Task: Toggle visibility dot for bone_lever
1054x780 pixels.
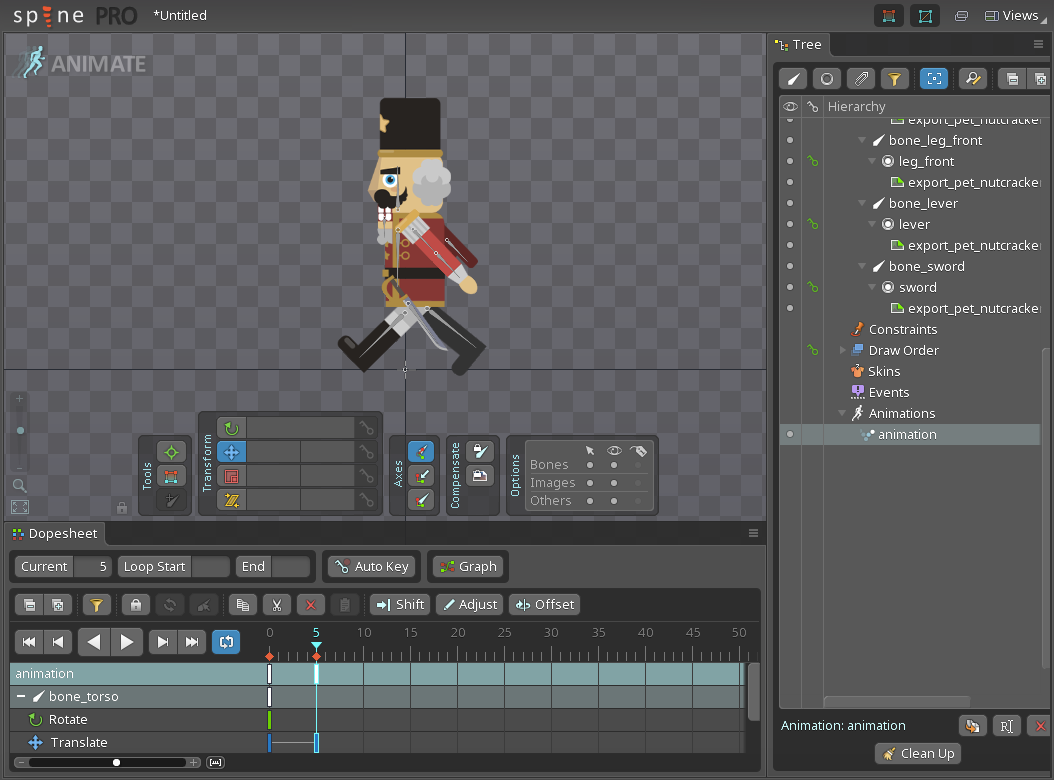Action: pyautogui.click(x=790, y=203)
